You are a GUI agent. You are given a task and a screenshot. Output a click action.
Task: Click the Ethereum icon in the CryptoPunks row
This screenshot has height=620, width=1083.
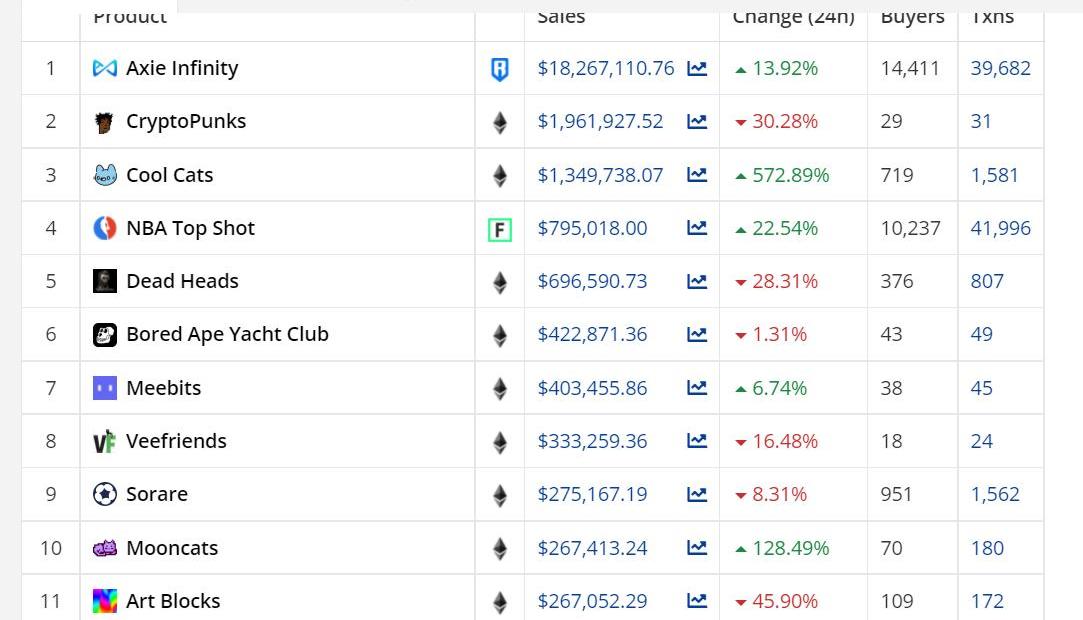(x=499, y=123)
